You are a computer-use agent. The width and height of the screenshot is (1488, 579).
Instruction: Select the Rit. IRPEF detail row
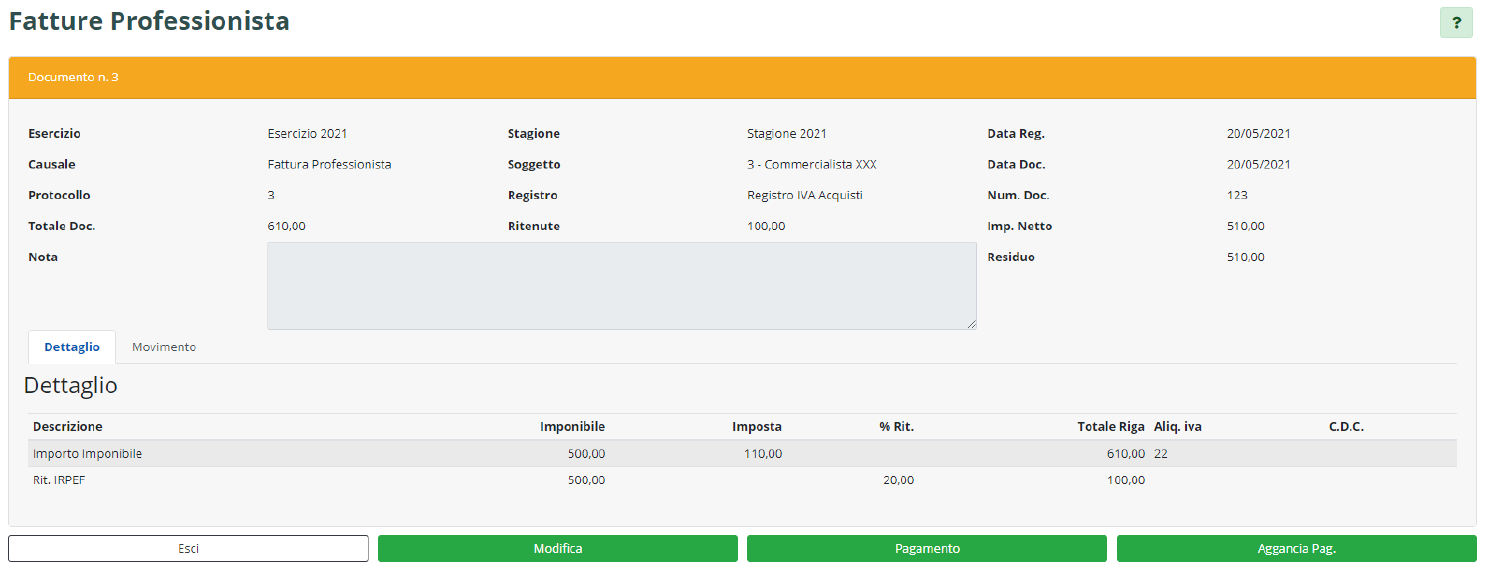(x=56, y=480)
